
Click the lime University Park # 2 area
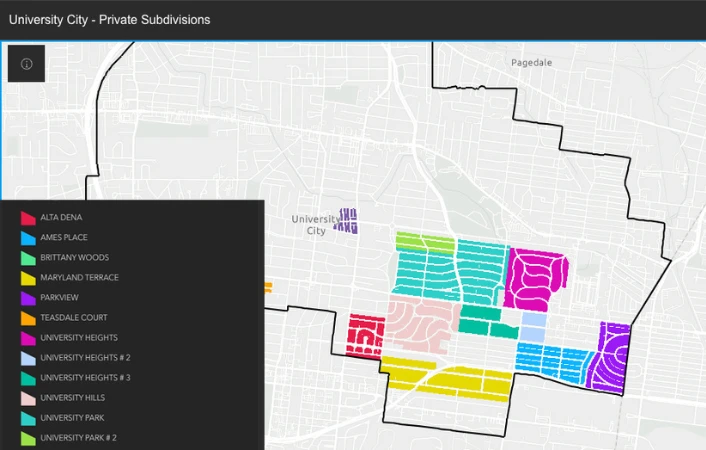425,242
